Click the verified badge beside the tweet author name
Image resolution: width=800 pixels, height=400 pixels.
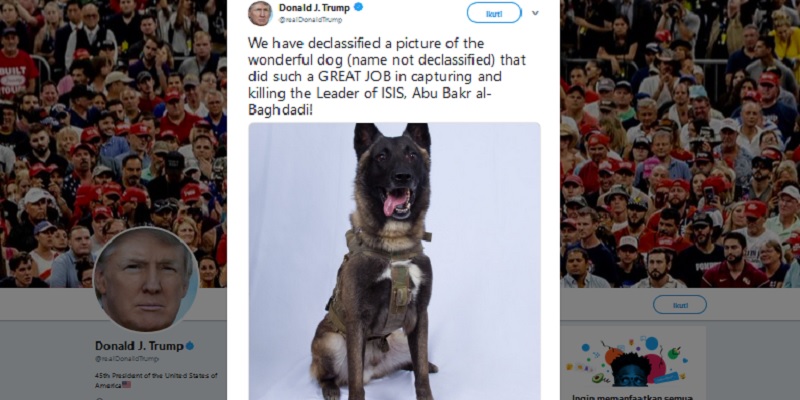tap(359, 7)
